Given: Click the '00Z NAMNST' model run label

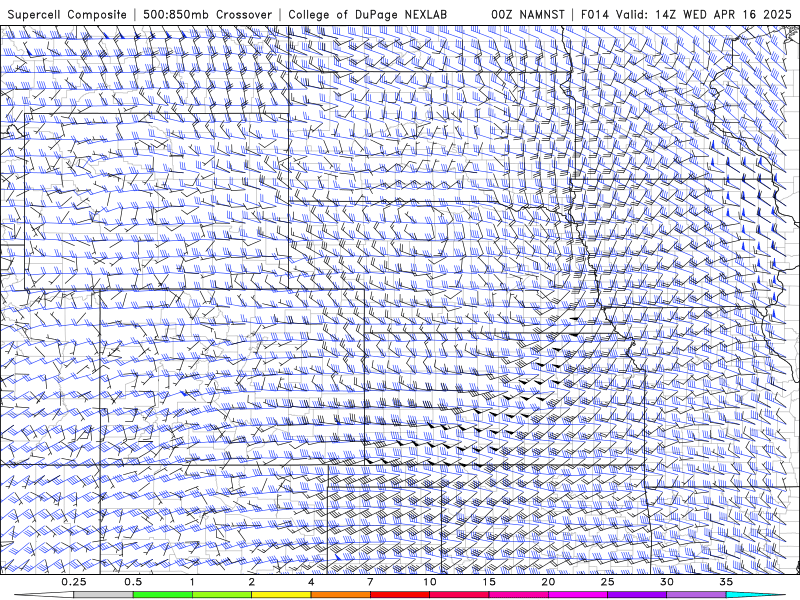Looking at the screenshot, I should coord(528,14).
